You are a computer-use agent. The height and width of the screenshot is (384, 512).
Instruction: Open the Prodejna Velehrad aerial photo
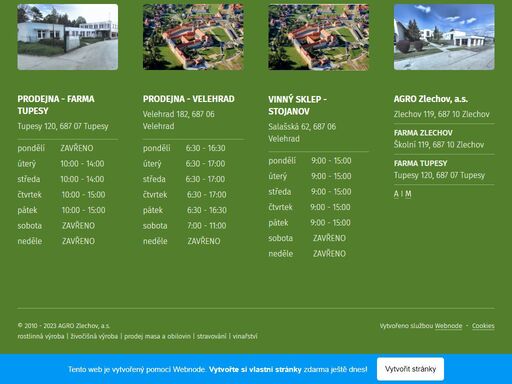(193, 37)
